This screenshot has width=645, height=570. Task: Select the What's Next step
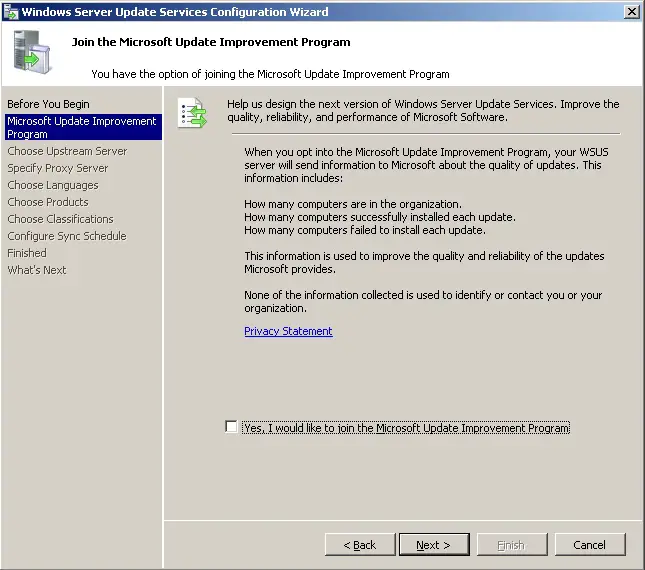pos(37,270)
